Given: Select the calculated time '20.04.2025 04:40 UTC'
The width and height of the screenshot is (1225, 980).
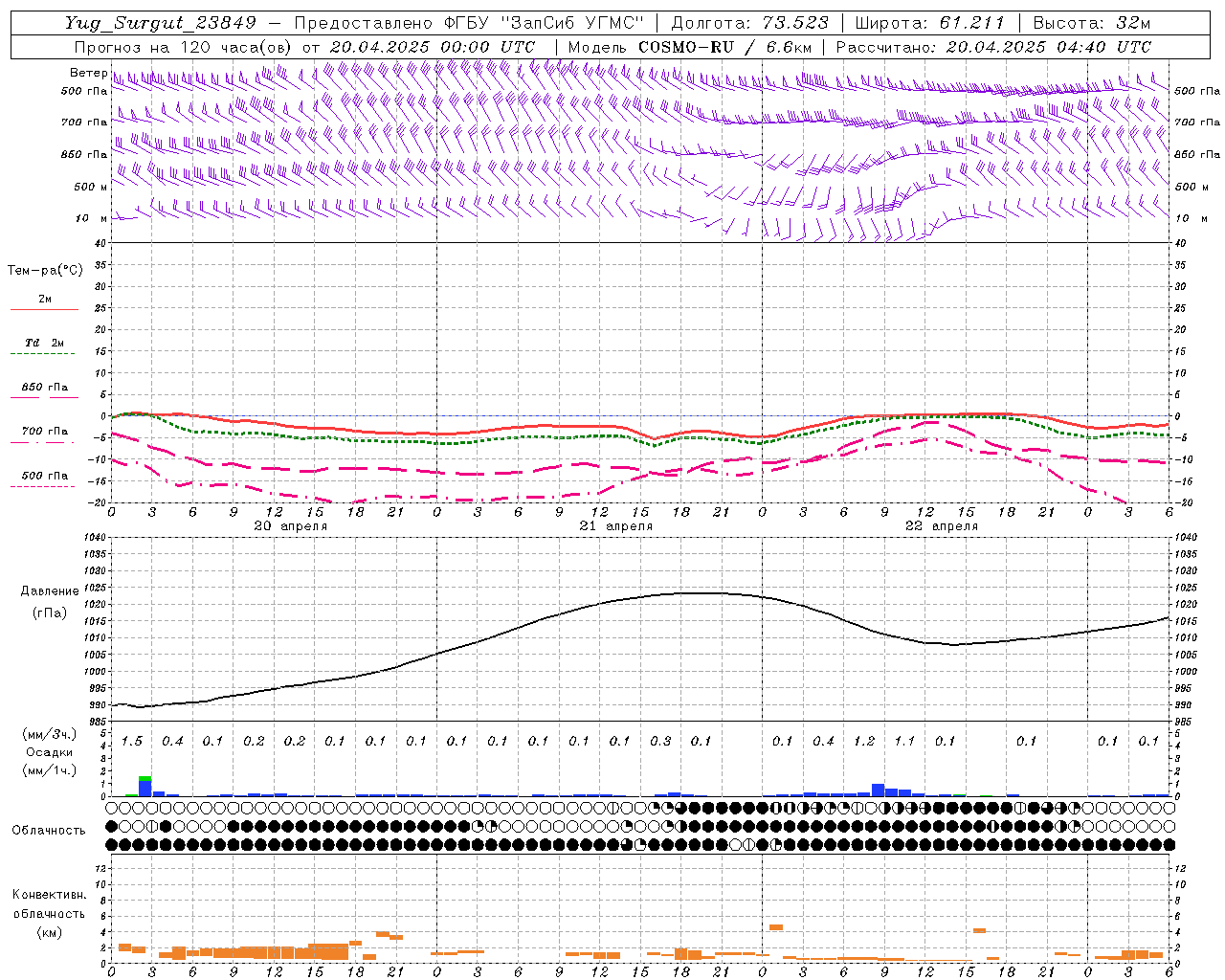Looking at the screenshot, I should (x=1049, y=47).
